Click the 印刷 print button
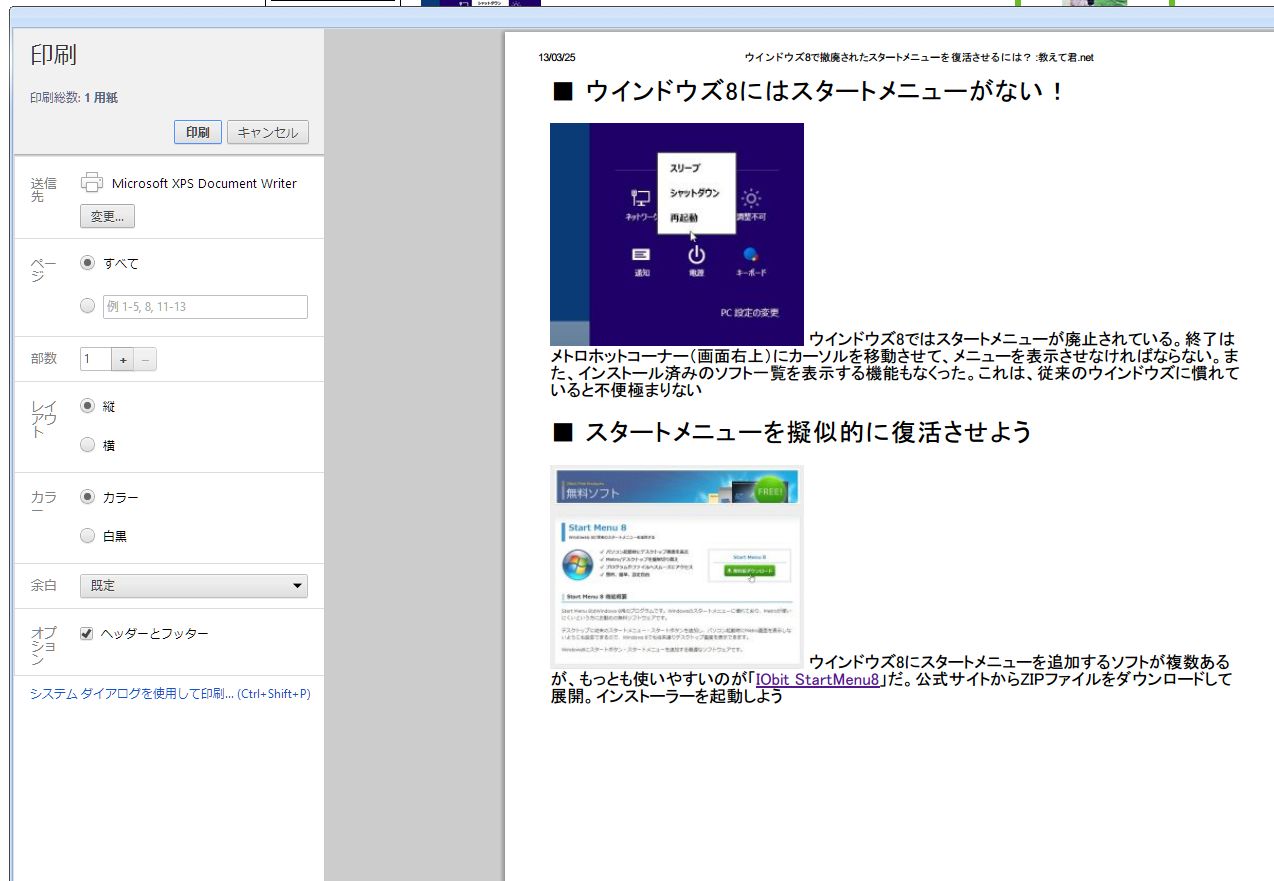1274x881 pixels. click(x=197, y=132)
